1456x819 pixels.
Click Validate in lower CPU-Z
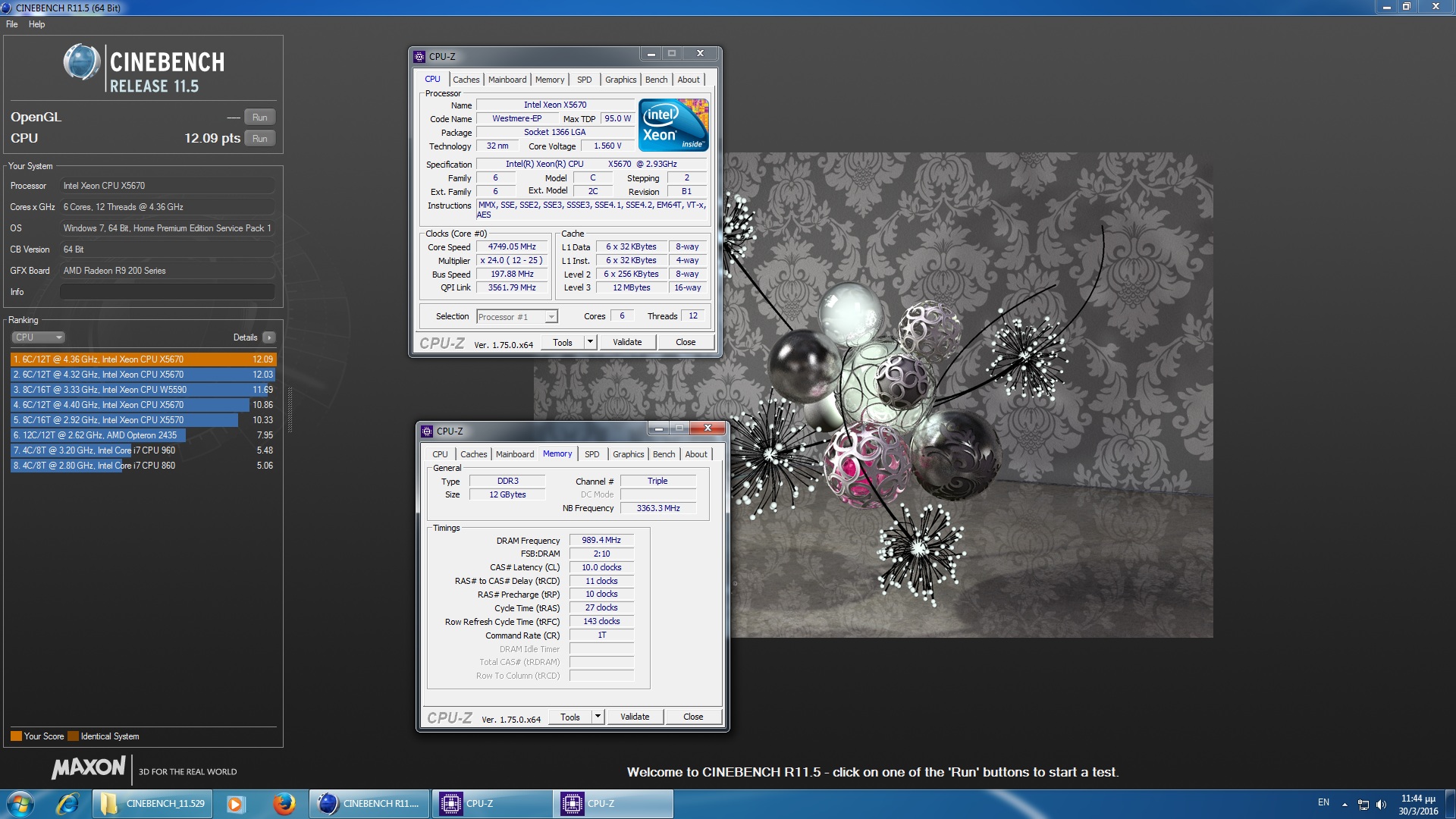tap(635, 717)
